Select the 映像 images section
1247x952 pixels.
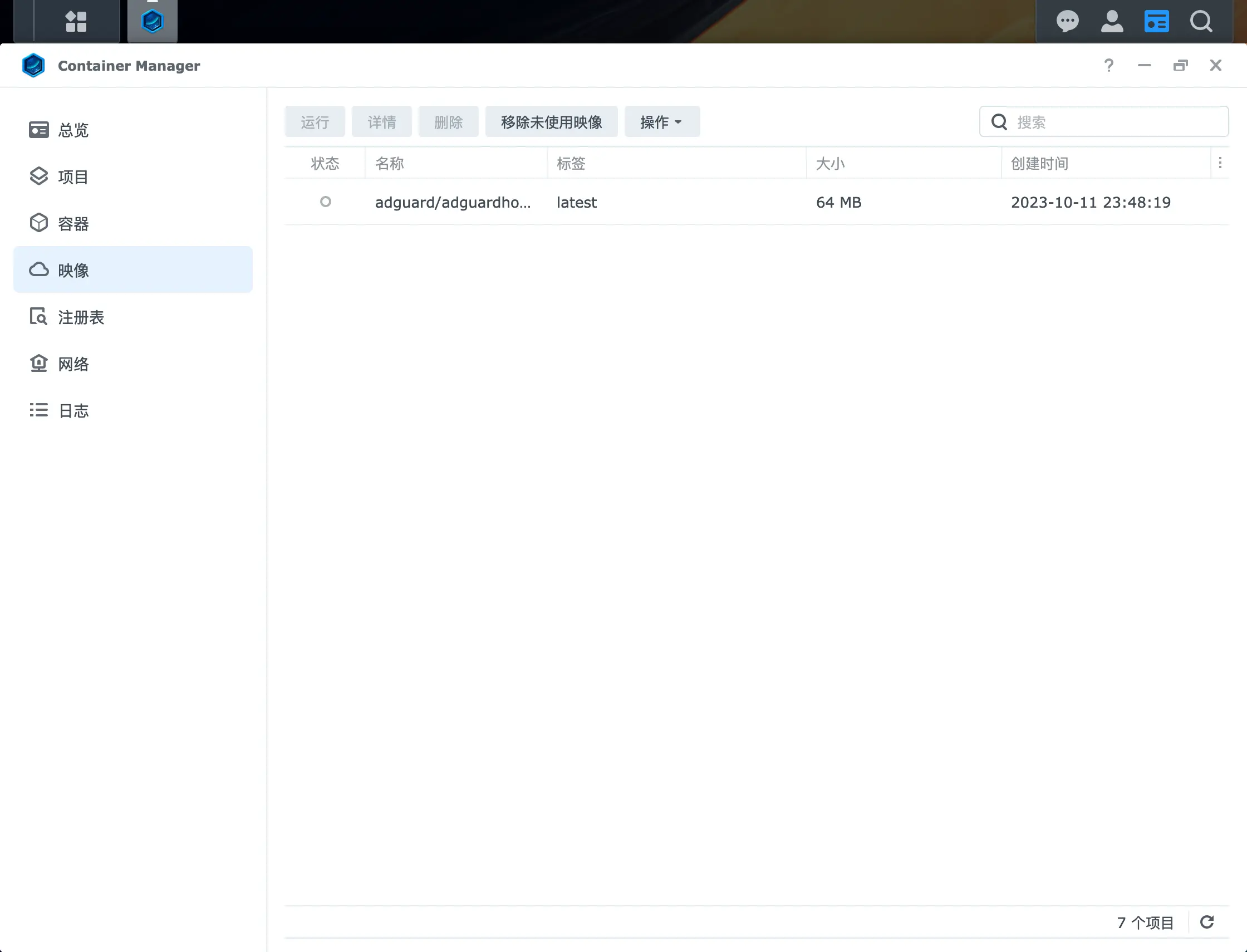pos(132,269)
